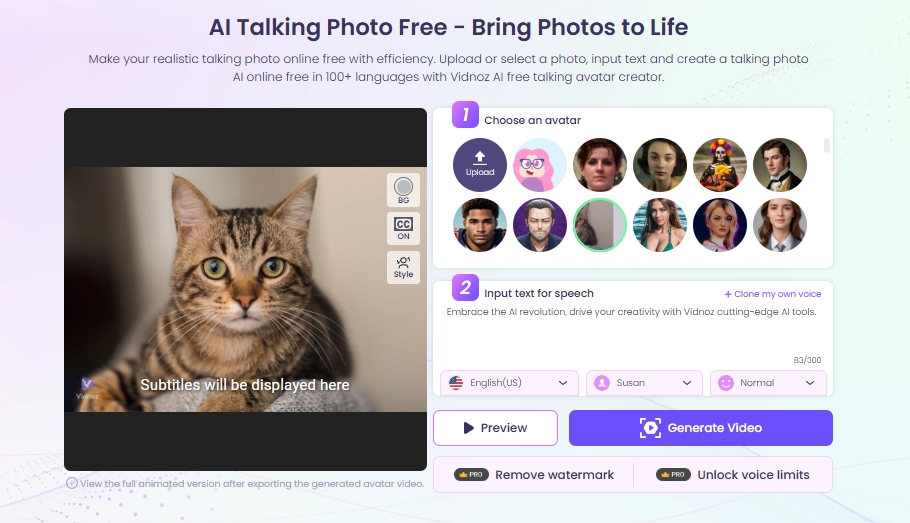Select the man in Victorian suit avatar
Screen dimensions: 910x523
(x=779, y=165)
